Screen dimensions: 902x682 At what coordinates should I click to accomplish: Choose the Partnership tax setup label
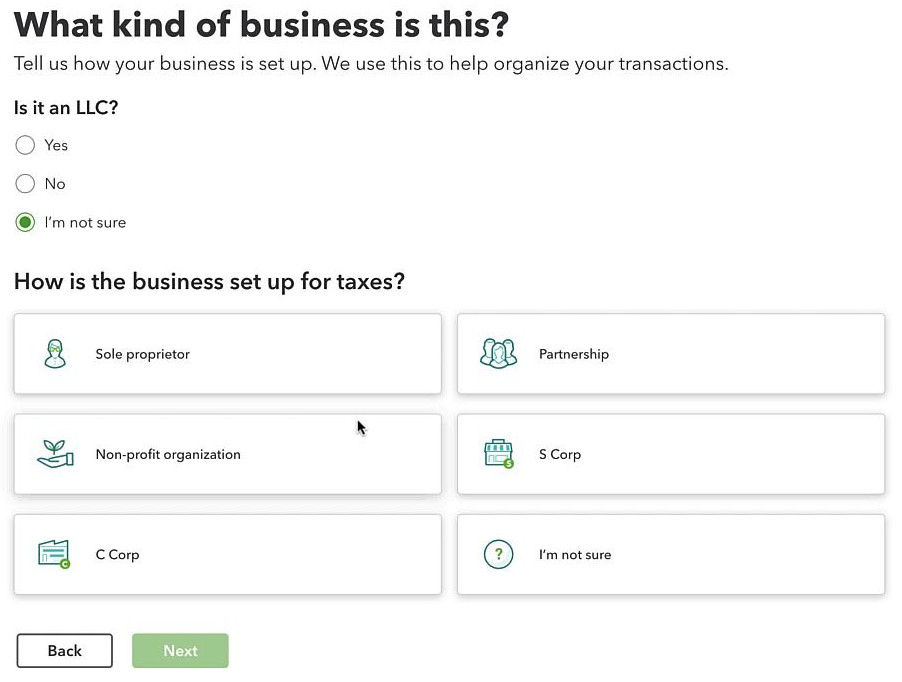[x=574, y=354]
